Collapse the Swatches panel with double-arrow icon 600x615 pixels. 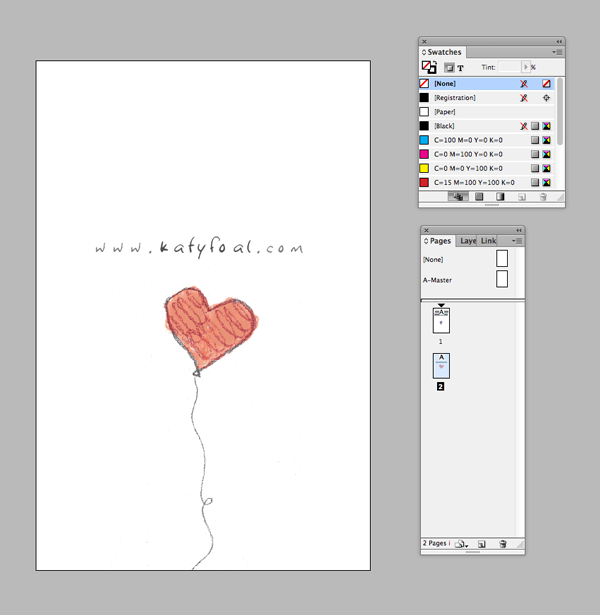(559, 41)
